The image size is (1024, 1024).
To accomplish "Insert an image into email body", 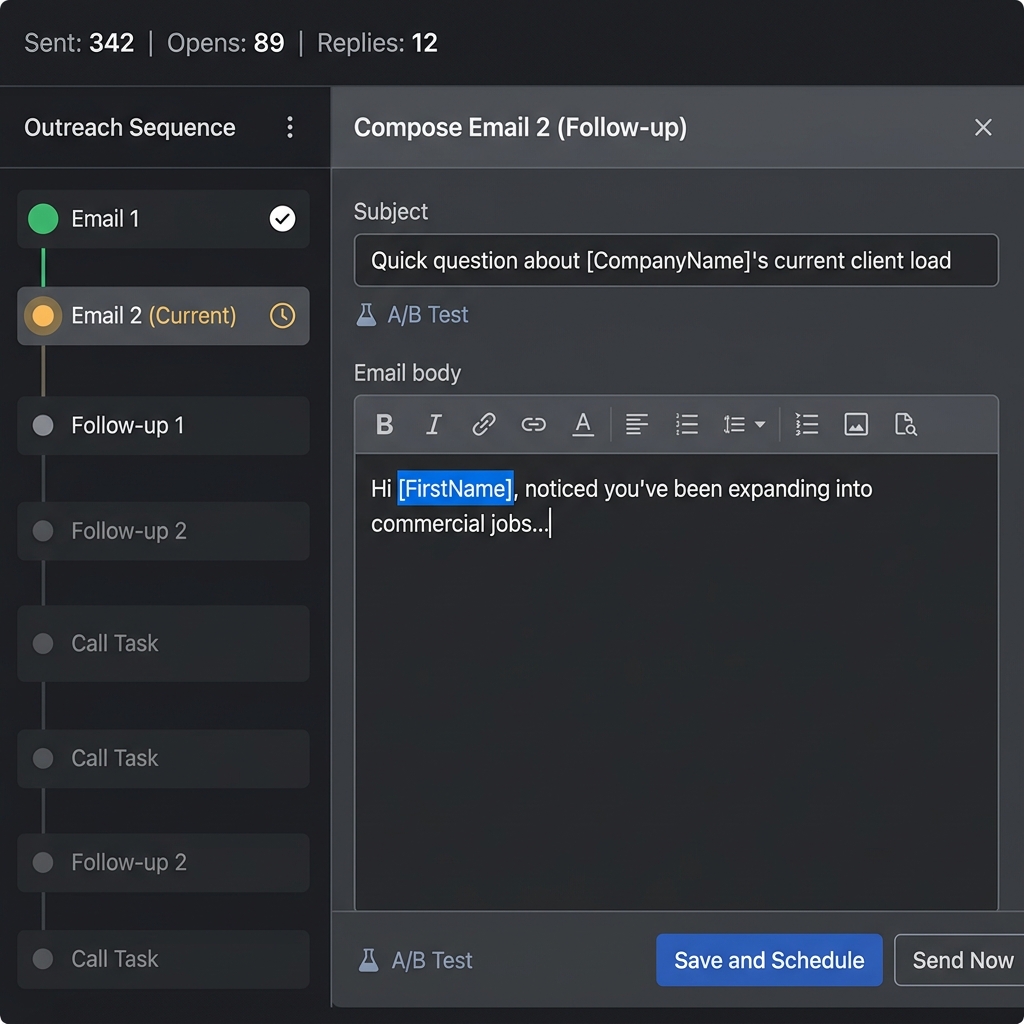I will [856, 424].
